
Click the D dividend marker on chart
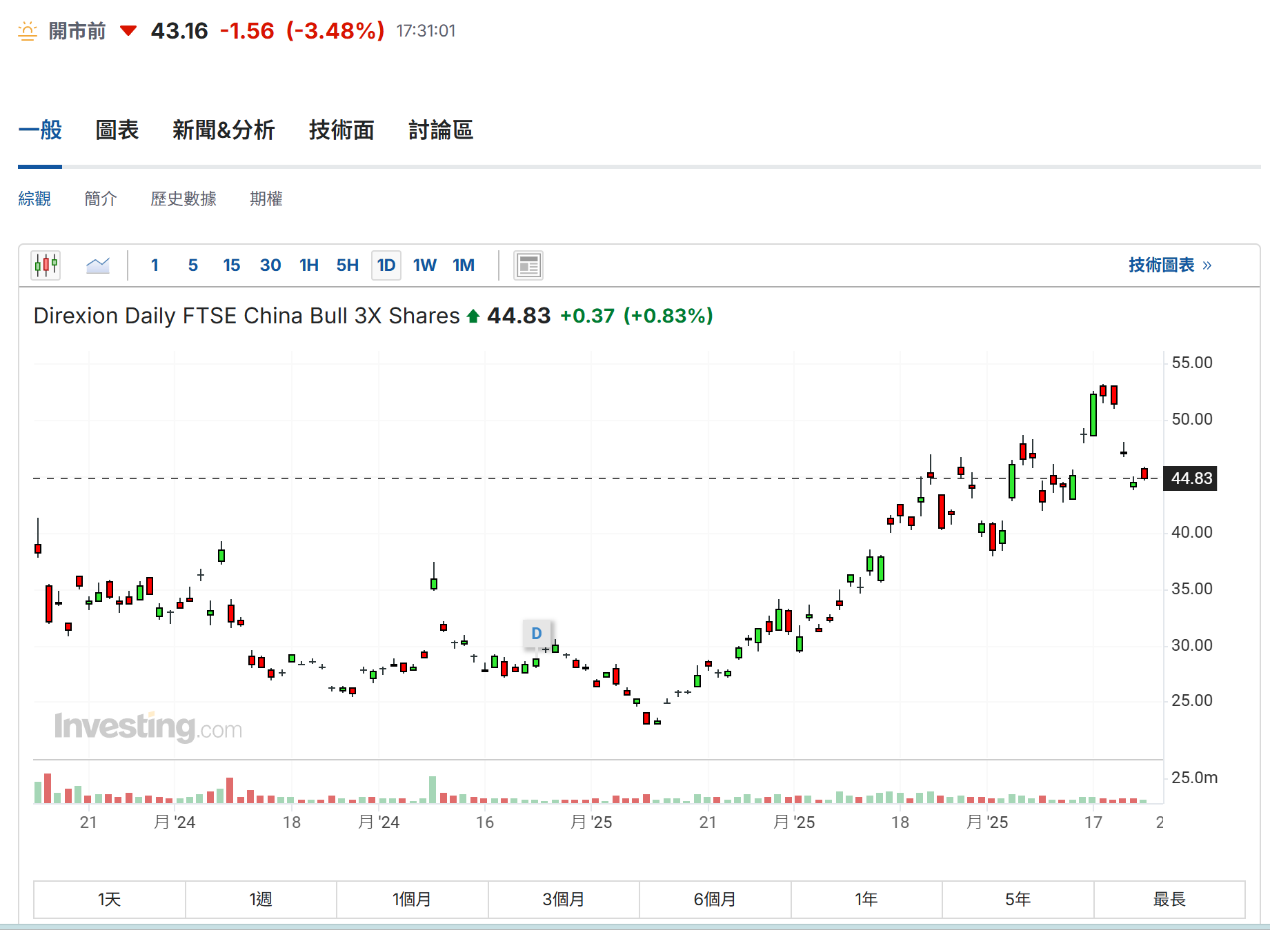536,633
